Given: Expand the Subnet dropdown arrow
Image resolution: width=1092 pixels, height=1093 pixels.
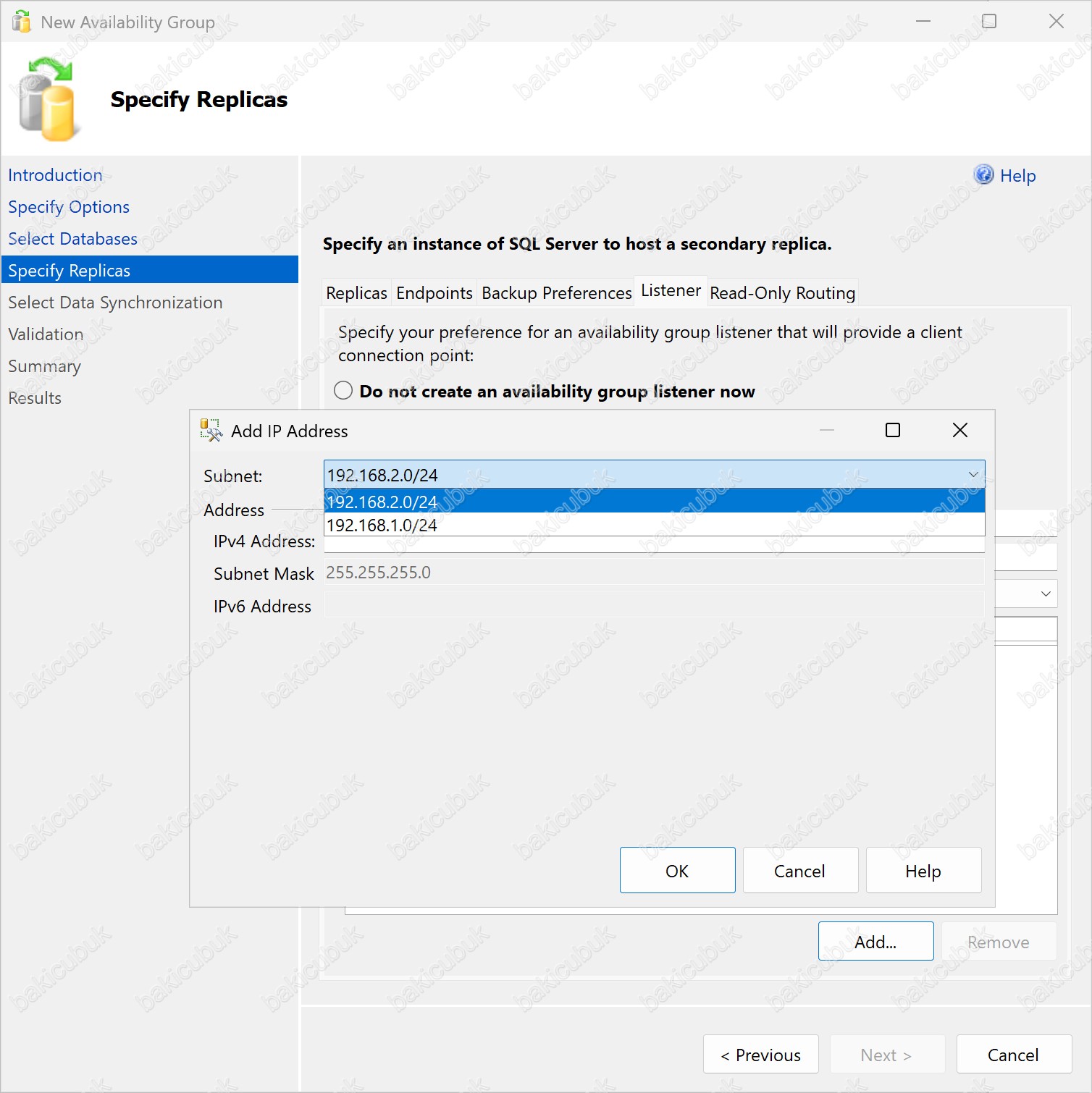Looking at the screenshot, I should (973, 475).
